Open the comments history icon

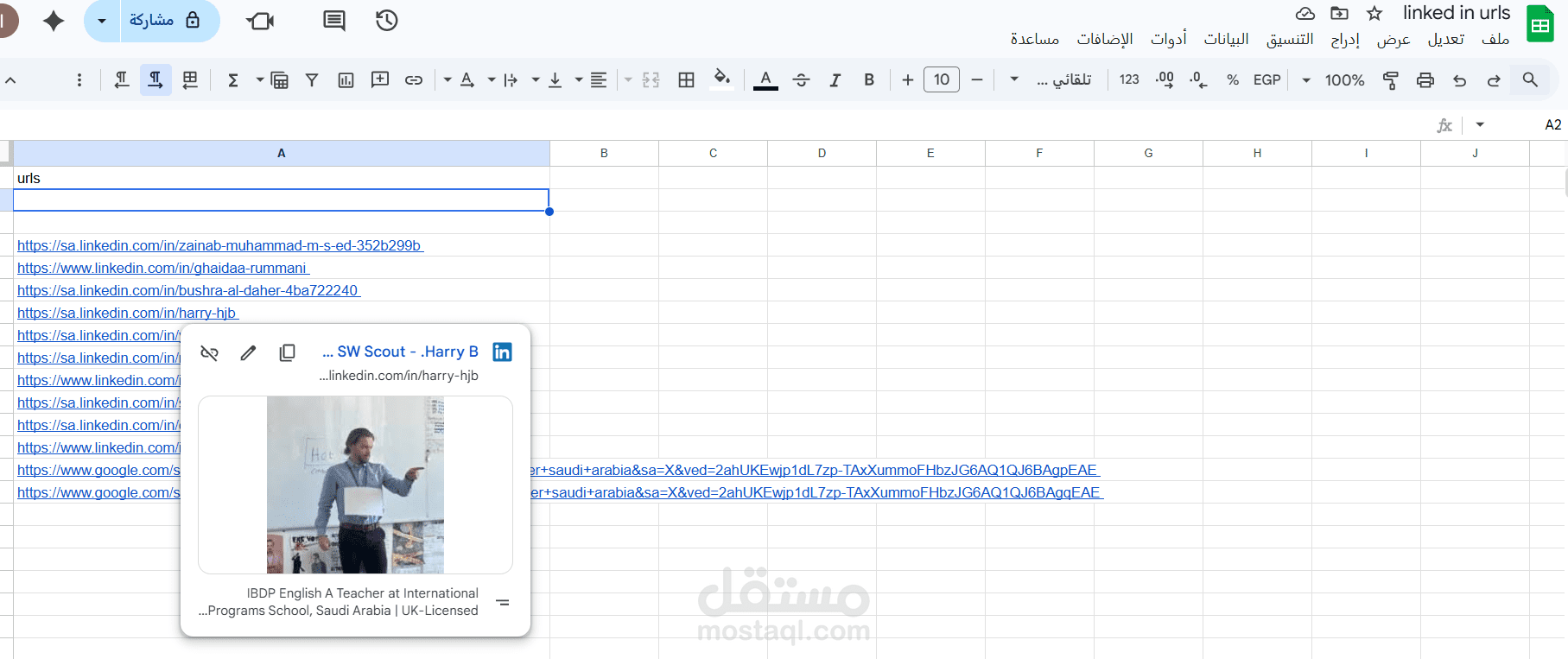334,20
